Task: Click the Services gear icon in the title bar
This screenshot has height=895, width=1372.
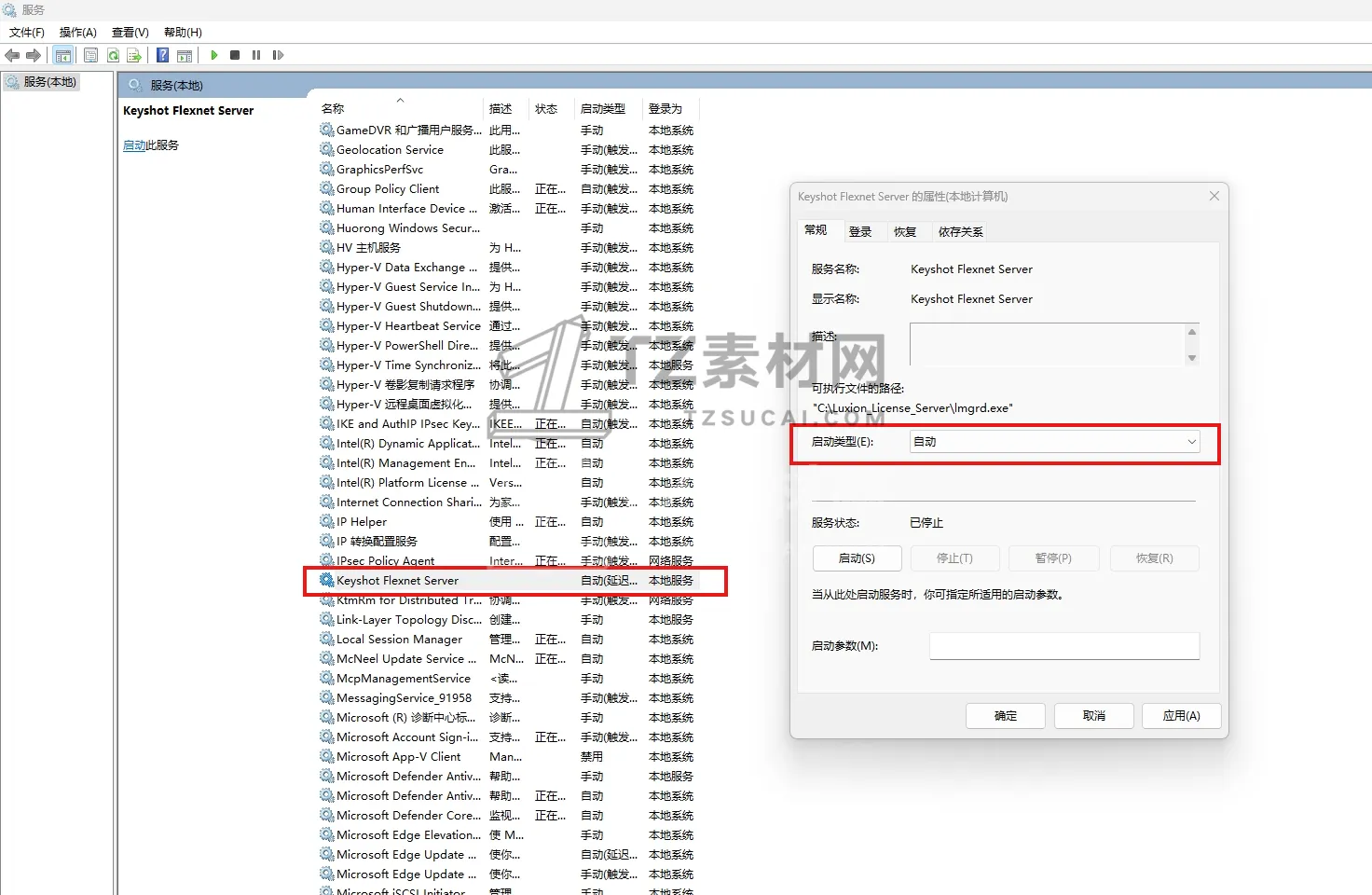Action: pyautogui.click(x=9, y=10)
